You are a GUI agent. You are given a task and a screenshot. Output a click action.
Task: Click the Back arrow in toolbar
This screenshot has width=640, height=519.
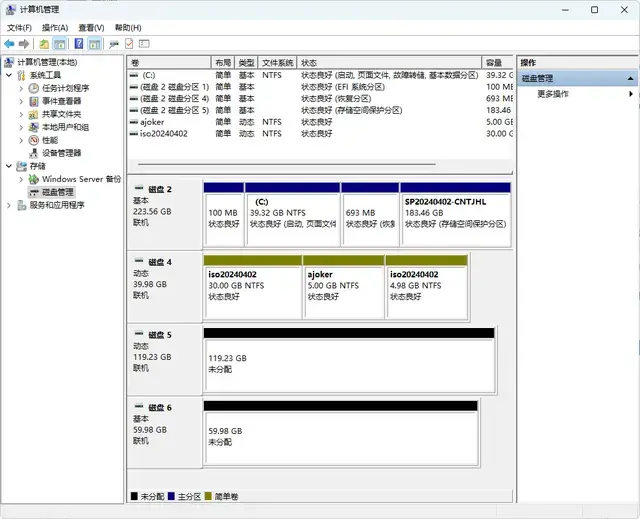[9, 44]
